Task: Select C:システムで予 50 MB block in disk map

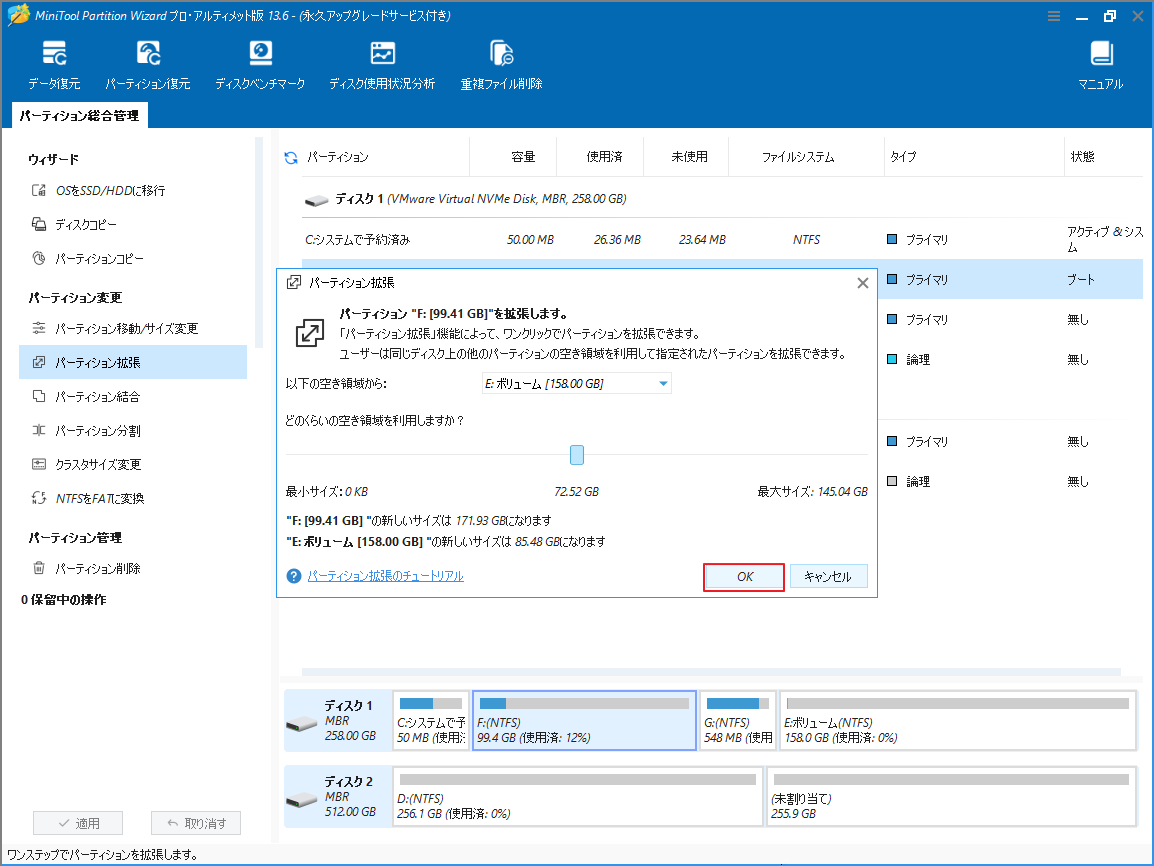Action: [x=431, y=720]
